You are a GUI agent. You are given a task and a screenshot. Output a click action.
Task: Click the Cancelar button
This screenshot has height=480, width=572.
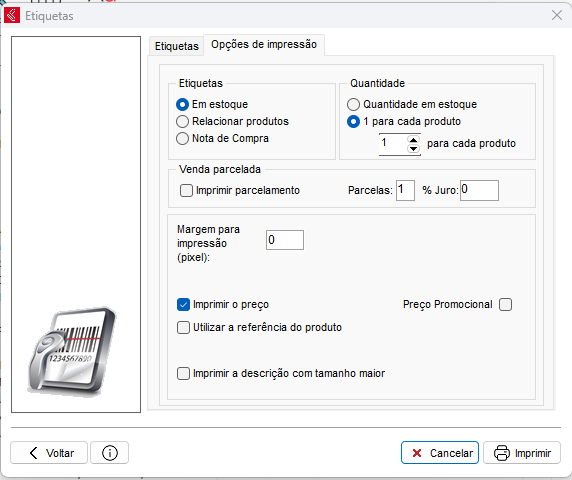point(440,453)
